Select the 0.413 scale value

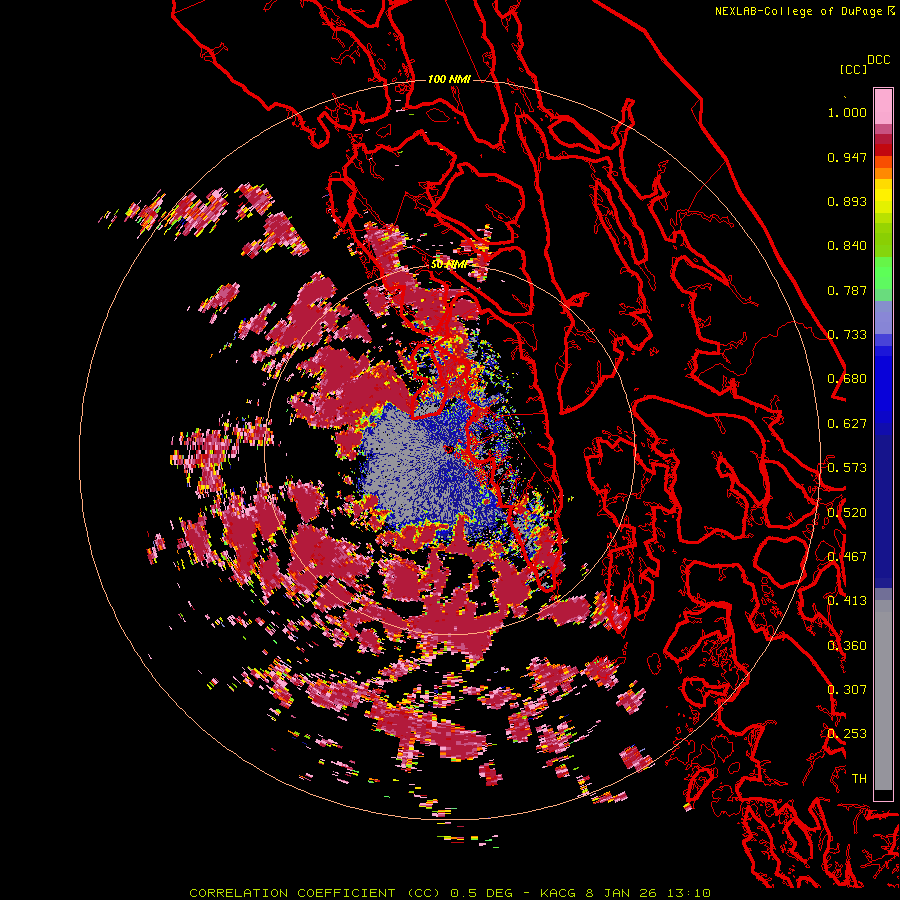coord(847,601)
